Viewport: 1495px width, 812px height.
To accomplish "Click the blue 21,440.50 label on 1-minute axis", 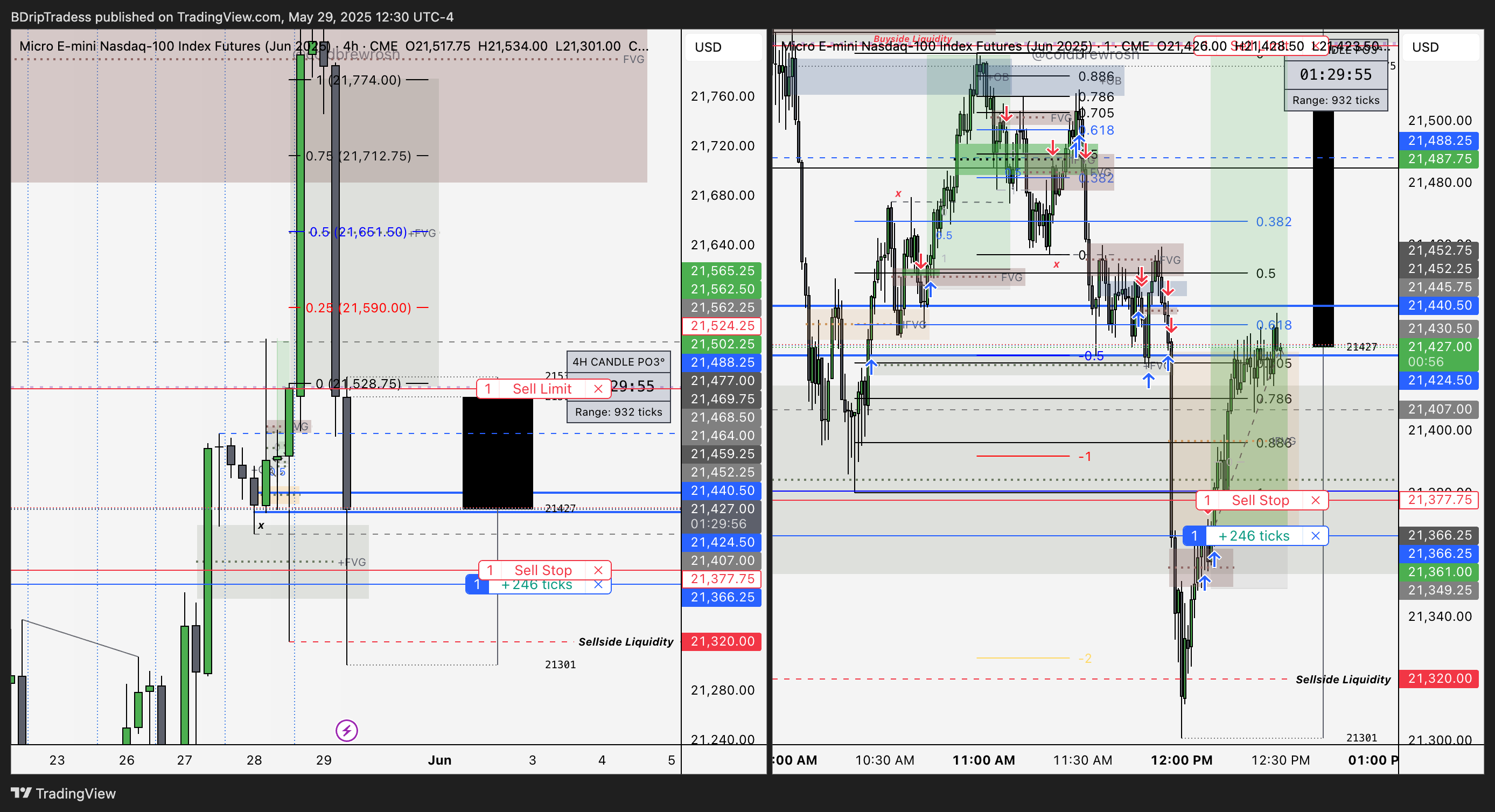I will pos(1440,305).
